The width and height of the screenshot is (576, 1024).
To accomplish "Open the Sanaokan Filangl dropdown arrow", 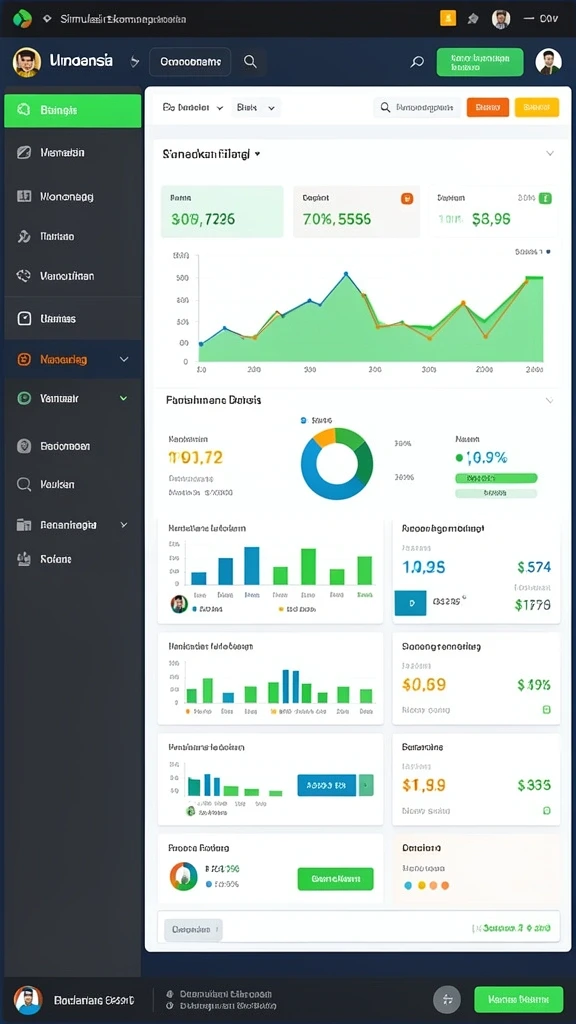I will click(x=257, y=154).
